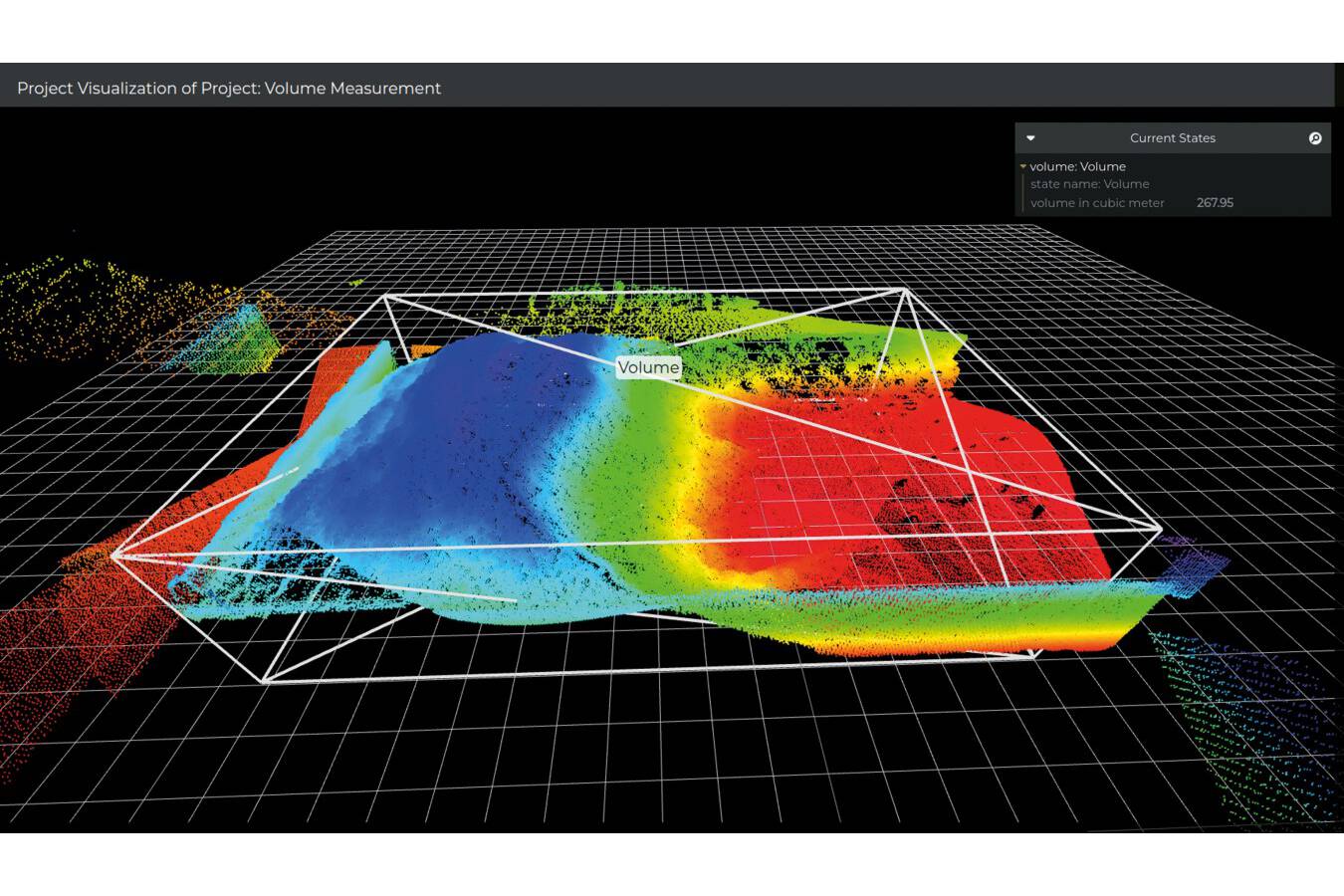Image resolution: width=1344 pixels, height=896 pixels.
Task: Collapse the volume: Volume tree node
Action: [x=1022, y=167]
